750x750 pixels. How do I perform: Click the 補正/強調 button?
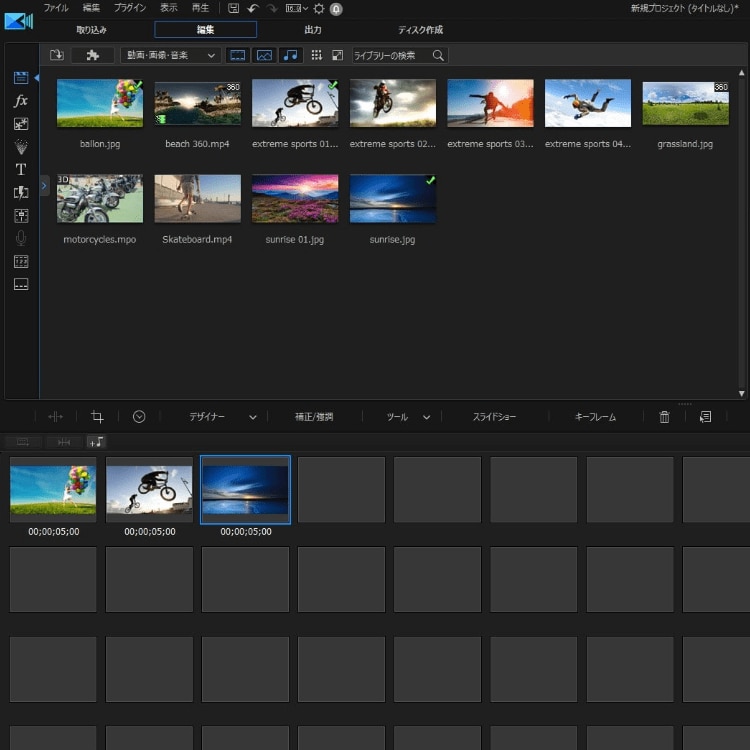tap(314, 417)
